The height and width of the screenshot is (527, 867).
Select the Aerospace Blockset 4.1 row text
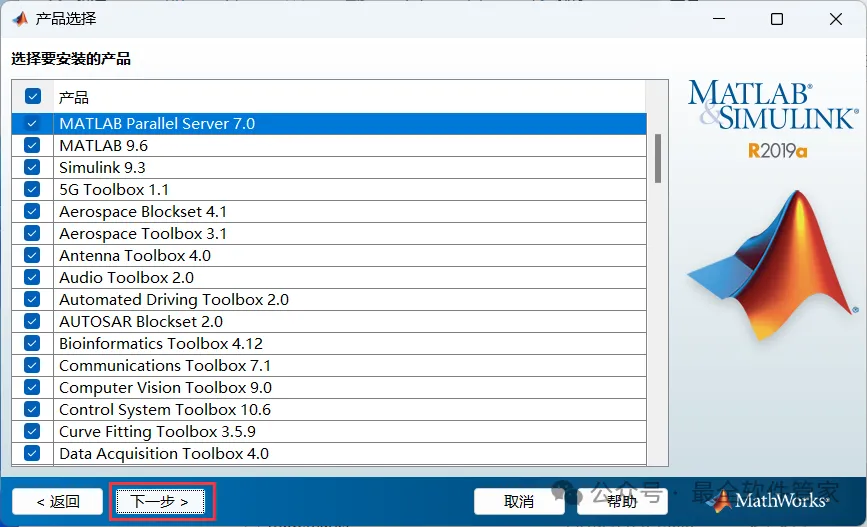(143, 211)
